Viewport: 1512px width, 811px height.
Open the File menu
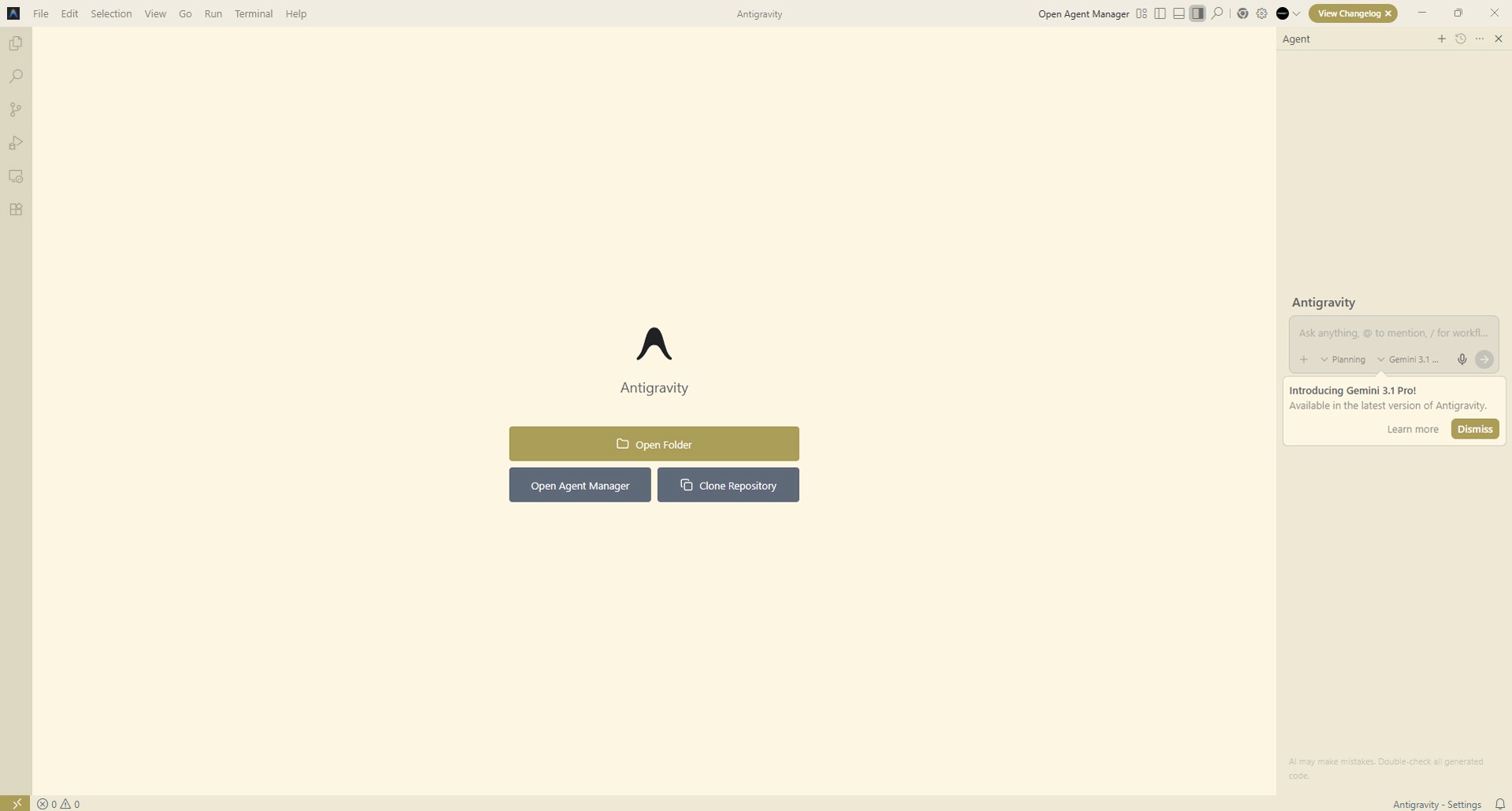click(x=41, y=13)
